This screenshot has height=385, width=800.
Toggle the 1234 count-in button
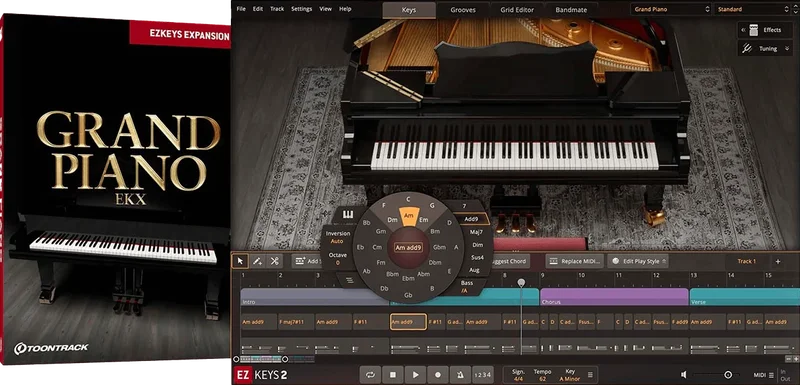click(482, 375)
